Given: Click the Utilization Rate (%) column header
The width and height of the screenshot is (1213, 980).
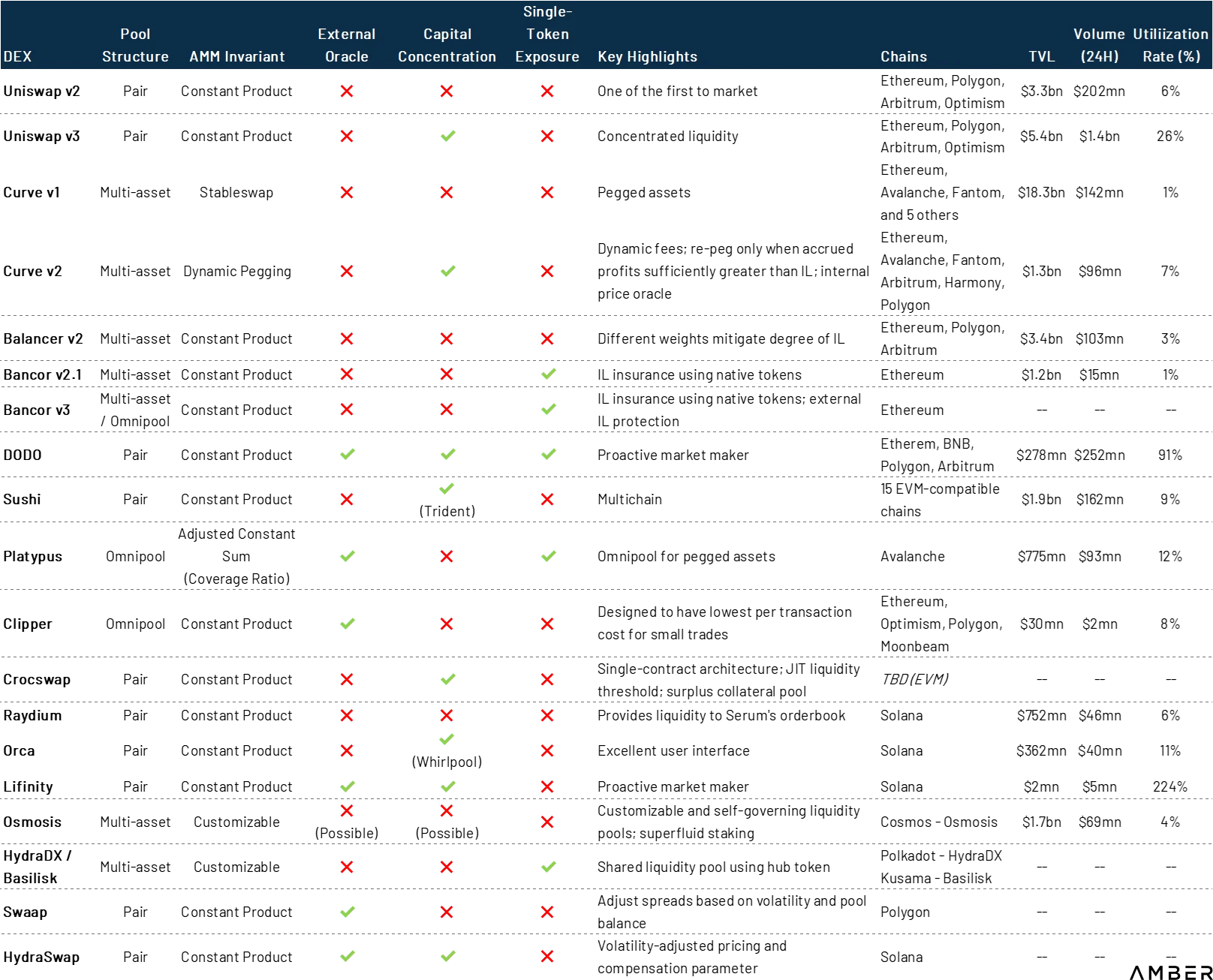Looking at the screenshot, I should coord(1170,45).
